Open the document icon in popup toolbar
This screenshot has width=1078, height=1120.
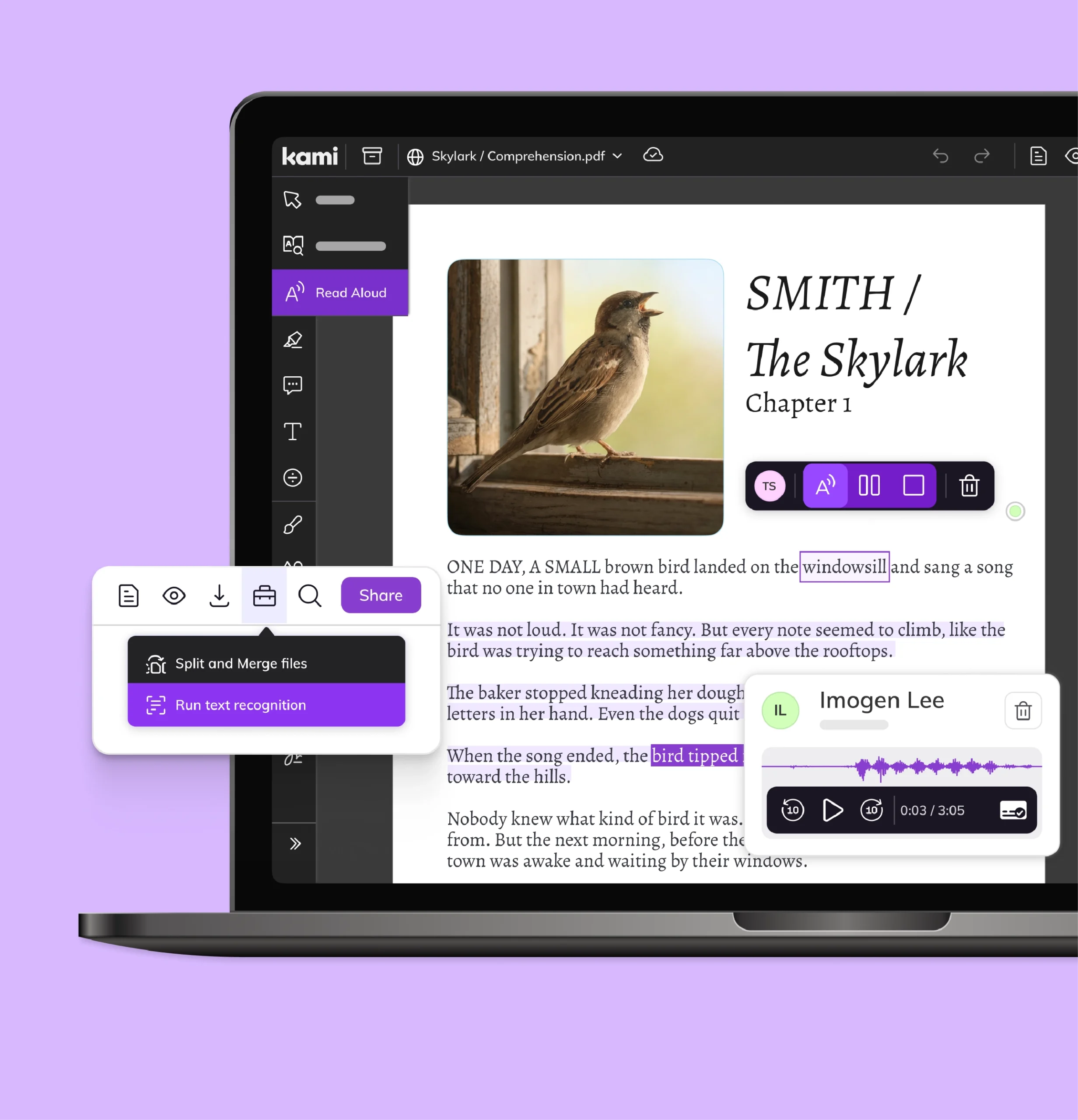coord(129,596)
